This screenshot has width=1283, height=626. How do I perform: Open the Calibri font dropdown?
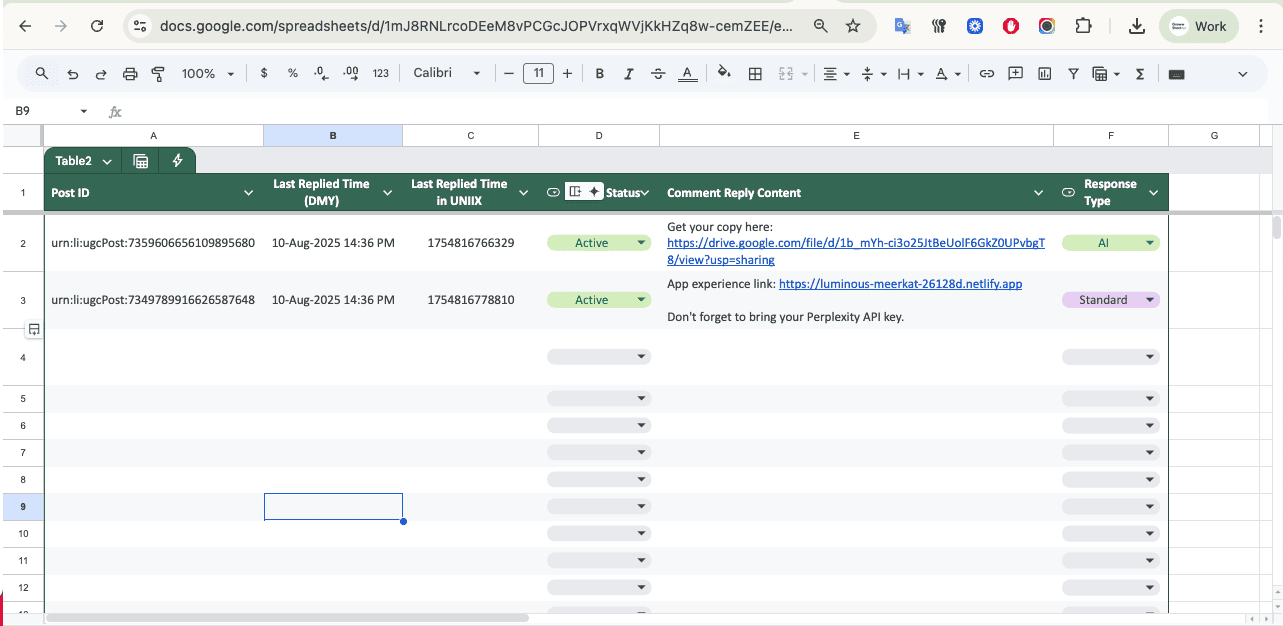[x=447, y=73]
